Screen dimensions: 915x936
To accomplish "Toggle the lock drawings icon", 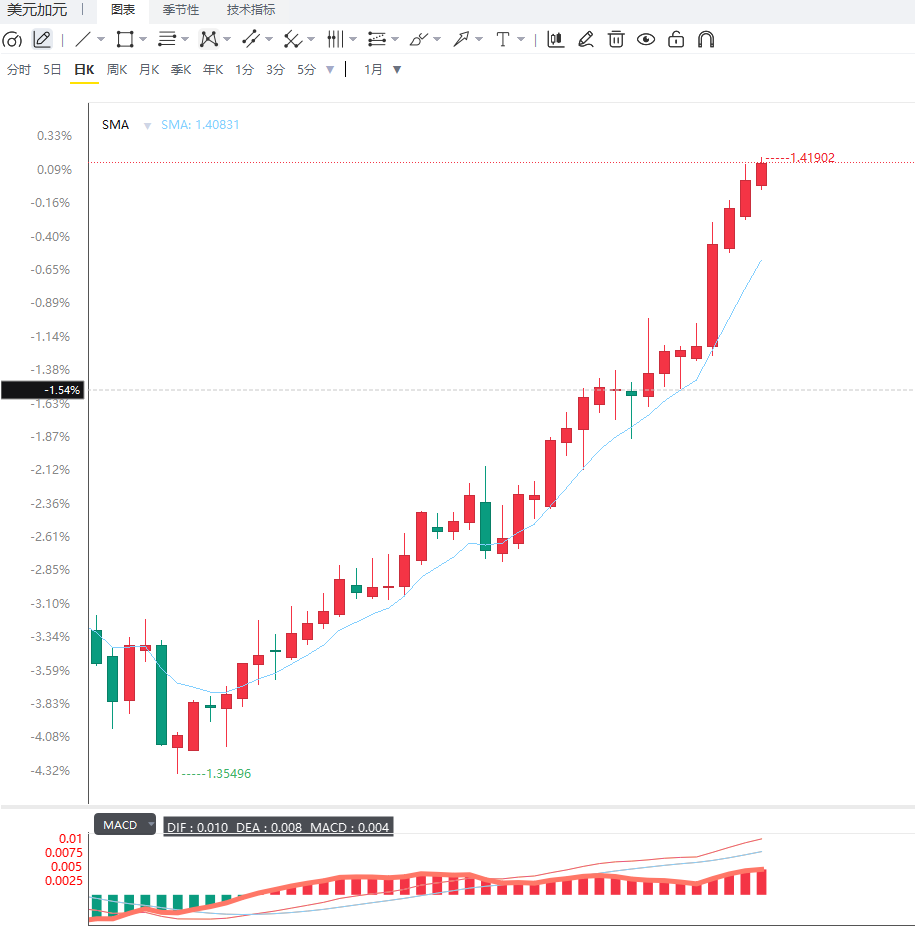I will click(676, 39).
